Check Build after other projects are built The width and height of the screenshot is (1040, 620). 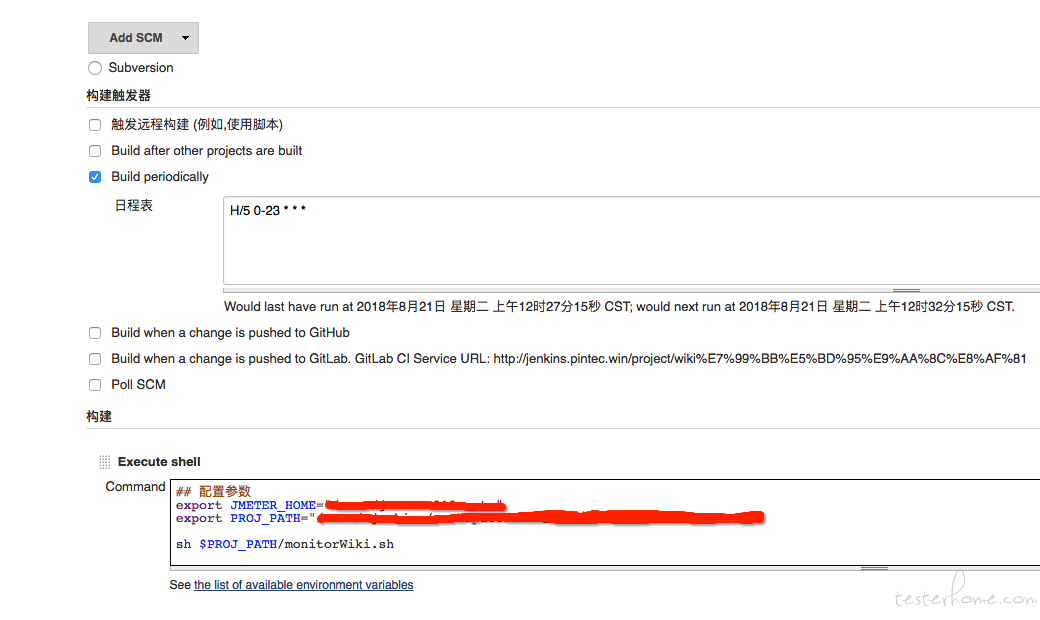pos(95,151)
